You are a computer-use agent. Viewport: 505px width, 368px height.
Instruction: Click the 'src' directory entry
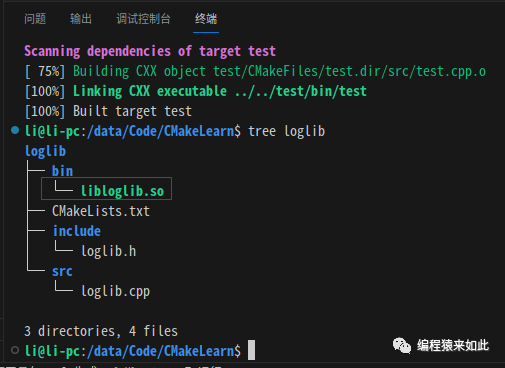(x=62, y=271)
